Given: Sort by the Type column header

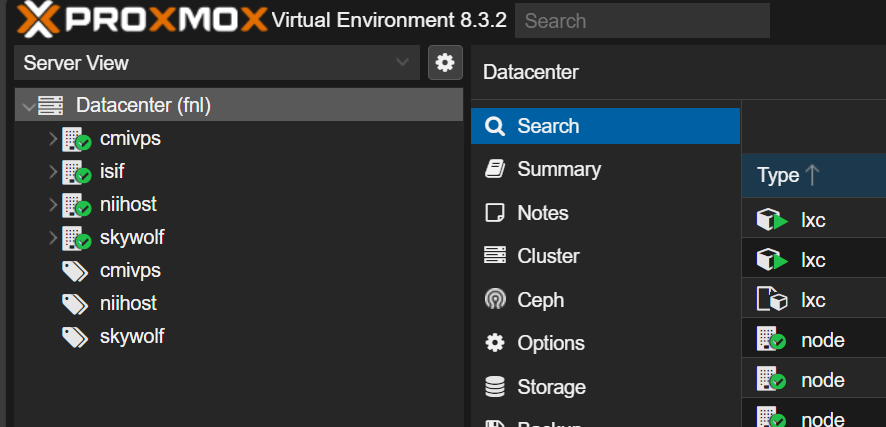Looking at the screenshot, I should 814,175.
